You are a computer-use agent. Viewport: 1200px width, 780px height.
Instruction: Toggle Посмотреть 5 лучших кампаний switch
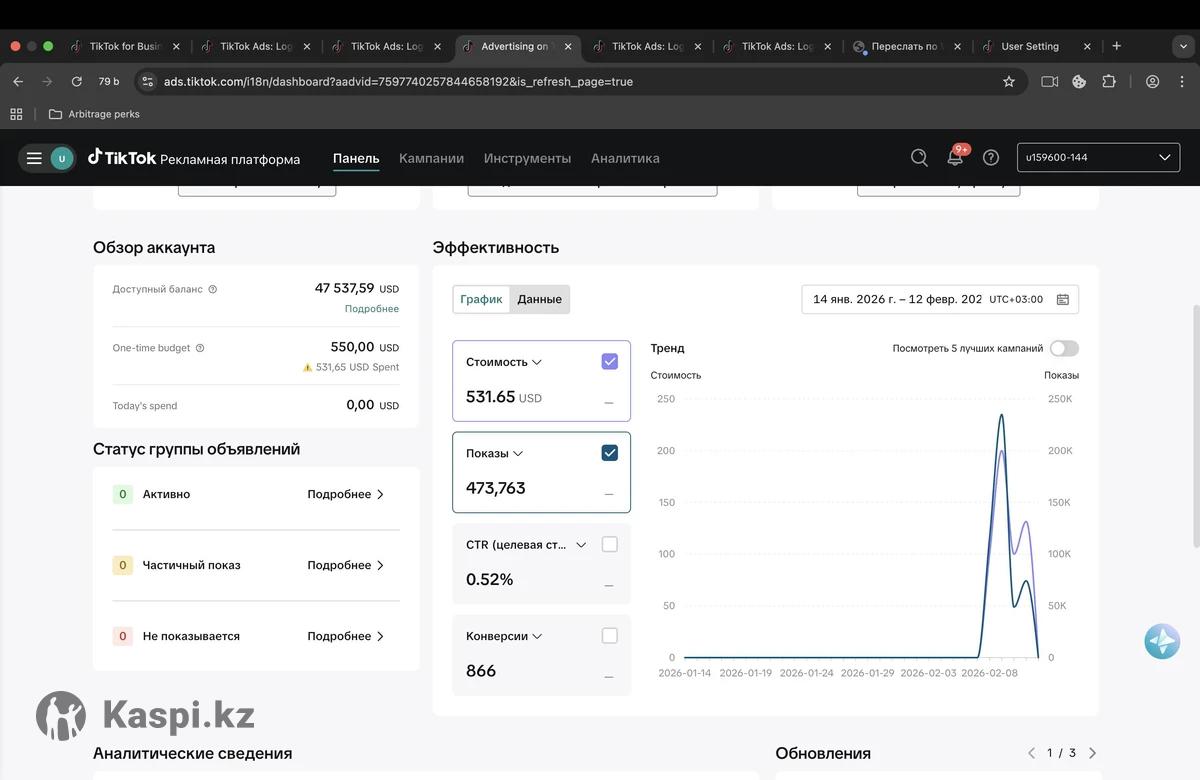[x=1064, y=348]
